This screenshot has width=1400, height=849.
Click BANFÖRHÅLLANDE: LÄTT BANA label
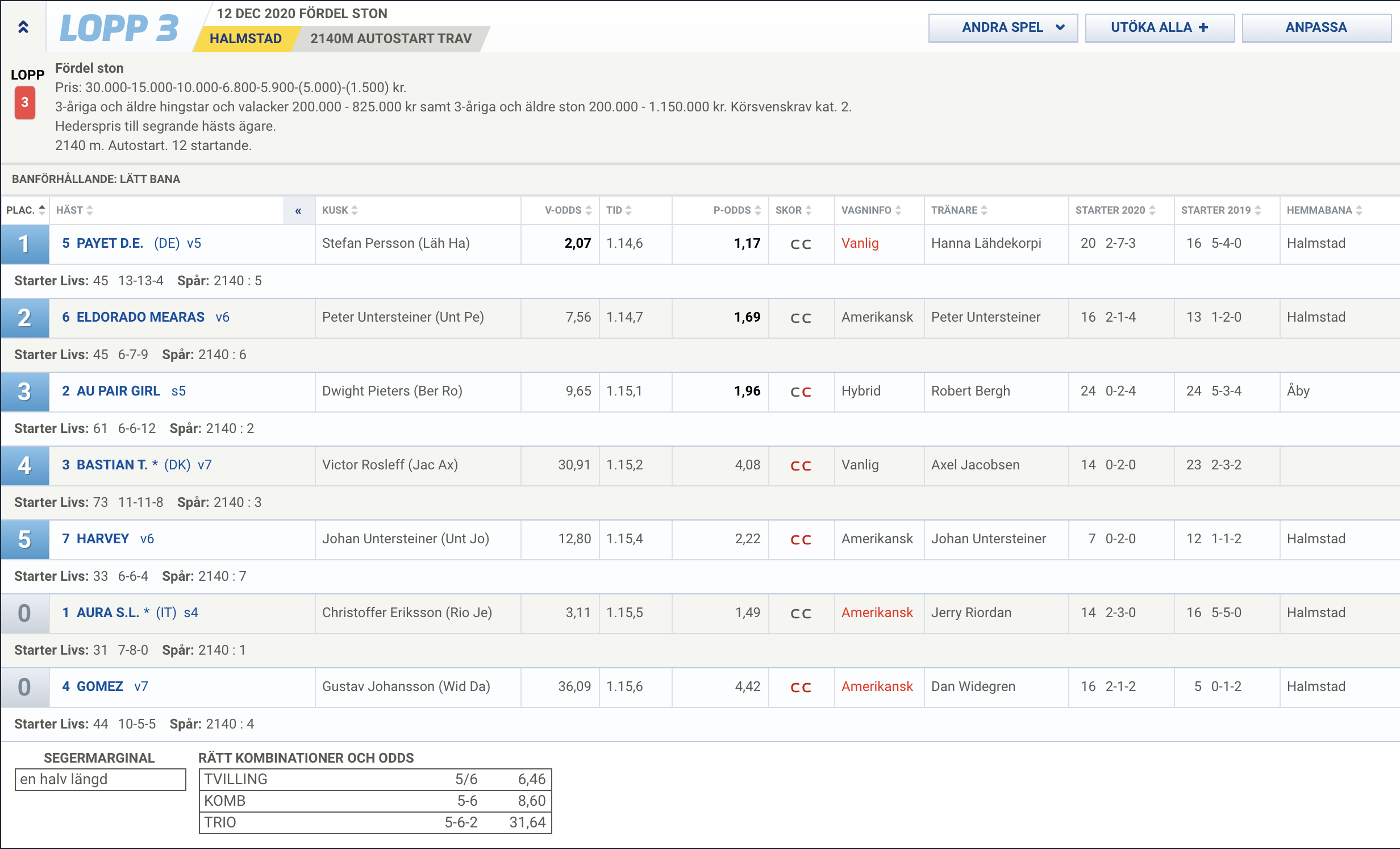point(96,179)
